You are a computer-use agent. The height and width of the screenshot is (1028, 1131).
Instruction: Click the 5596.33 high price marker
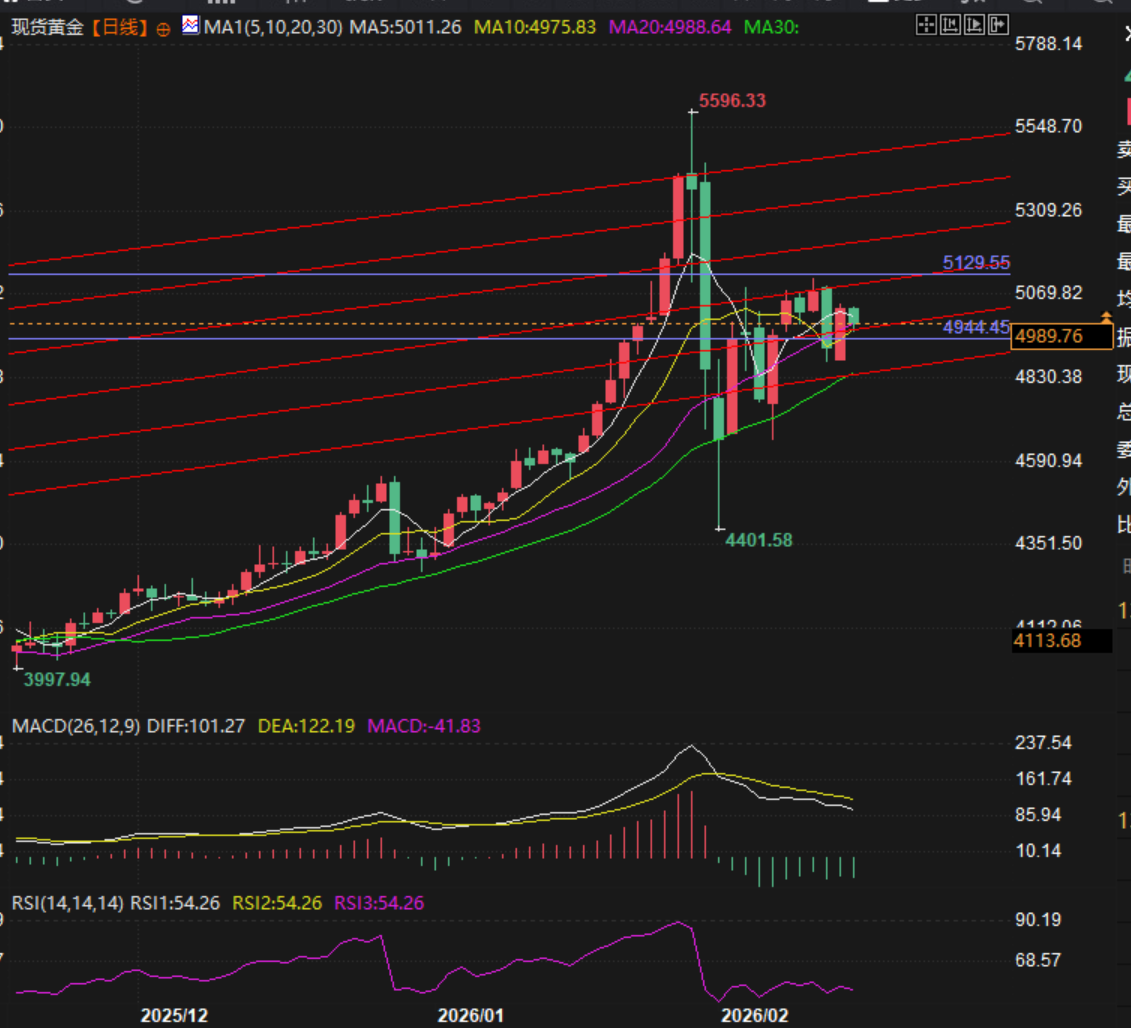pos(732,100)
